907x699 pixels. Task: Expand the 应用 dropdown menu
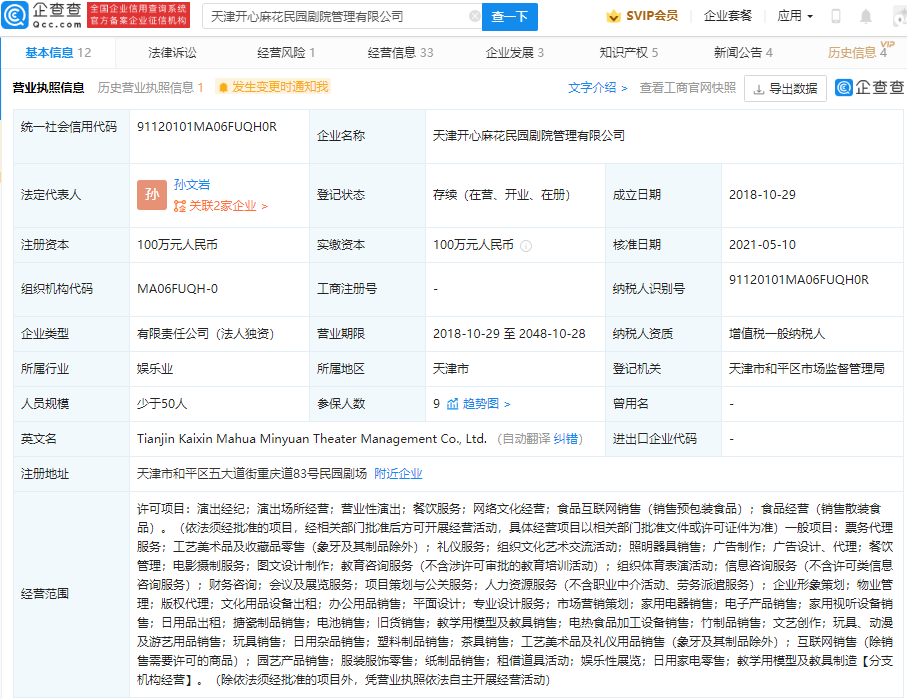(795, 16)
